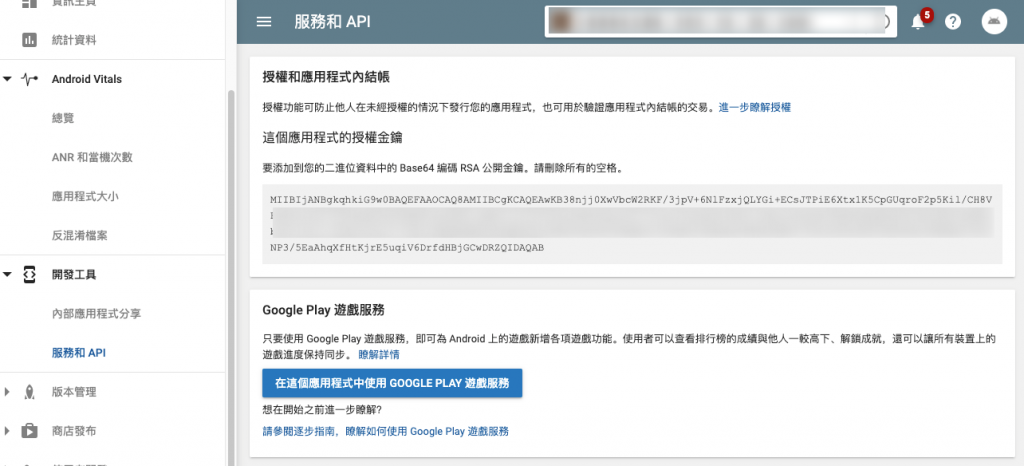Click the 想在開始之前進一步瞭解? text
1024x466 pixels.
322,410
